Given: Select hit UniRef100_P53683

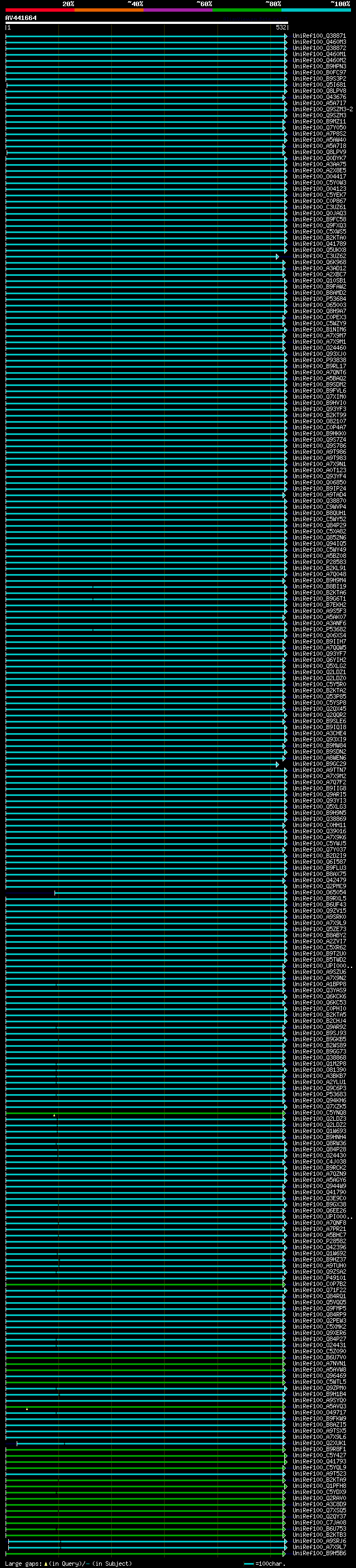Looking at the screenshot, I should [x=319, y=1095].
